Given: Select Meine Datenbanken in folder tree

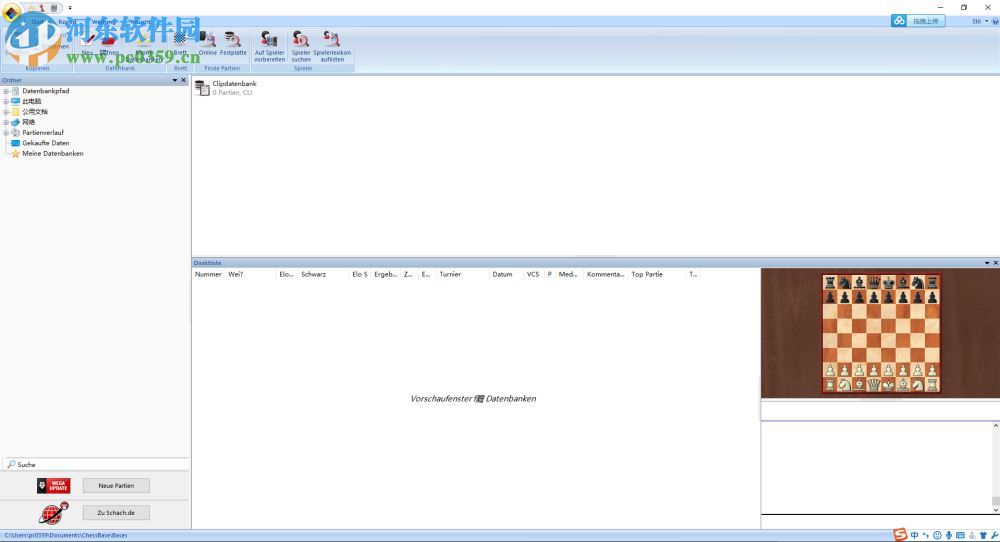Looking at the screenshot, I should 52,154.
